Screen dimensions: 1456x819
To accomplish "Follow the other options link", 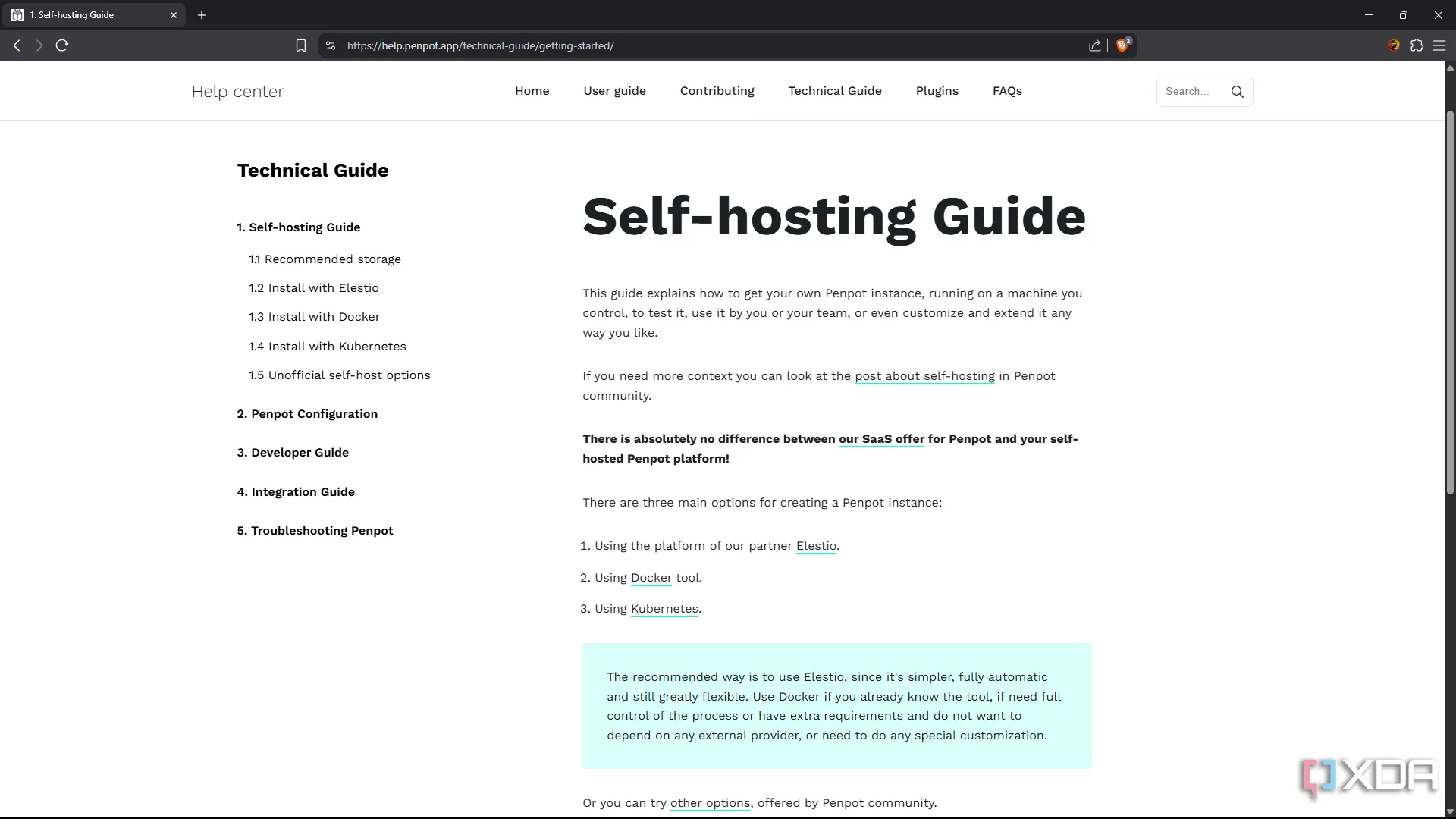I will (710, 803).
